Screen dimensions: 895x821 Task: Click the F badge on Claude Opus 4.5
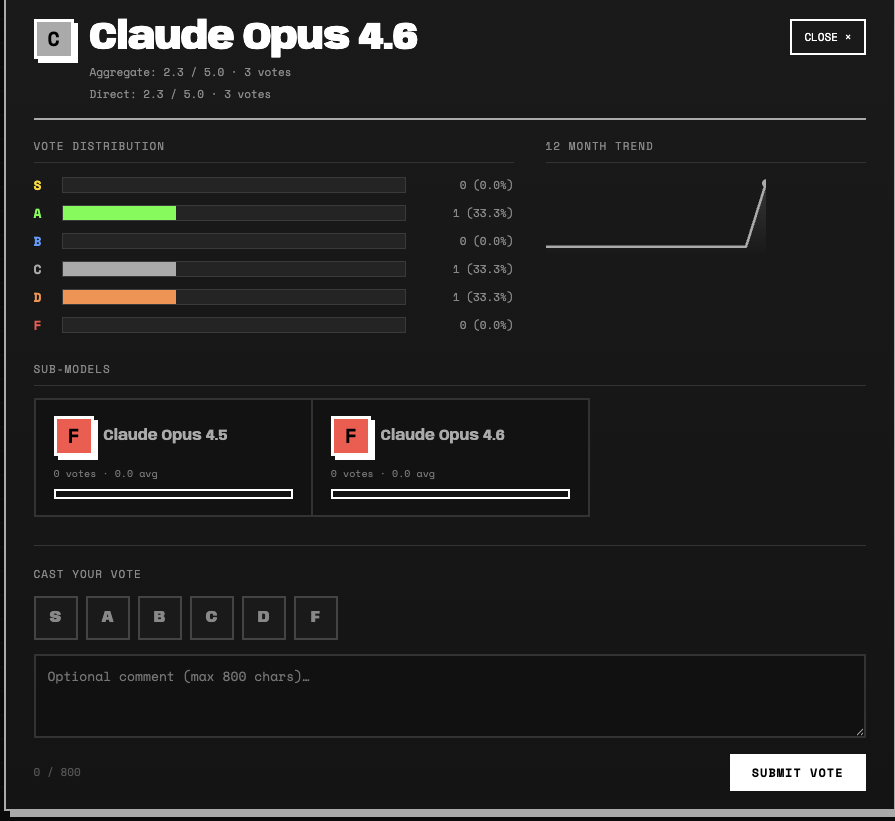[x=74, y=436]
